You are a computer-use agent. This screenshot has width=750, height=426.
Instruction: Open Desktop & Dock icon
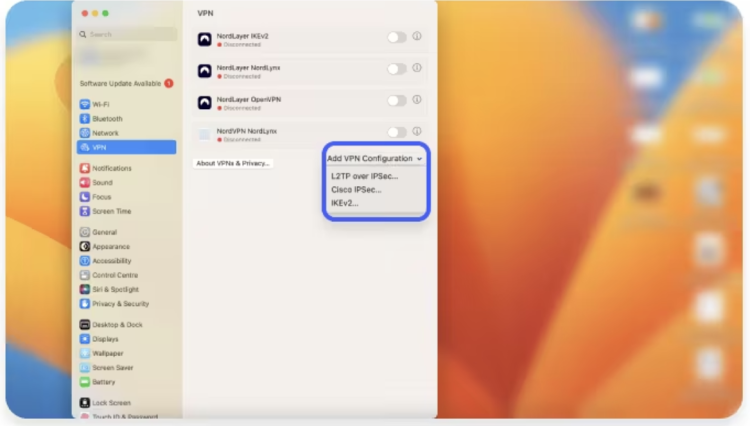tap(85, 325)
